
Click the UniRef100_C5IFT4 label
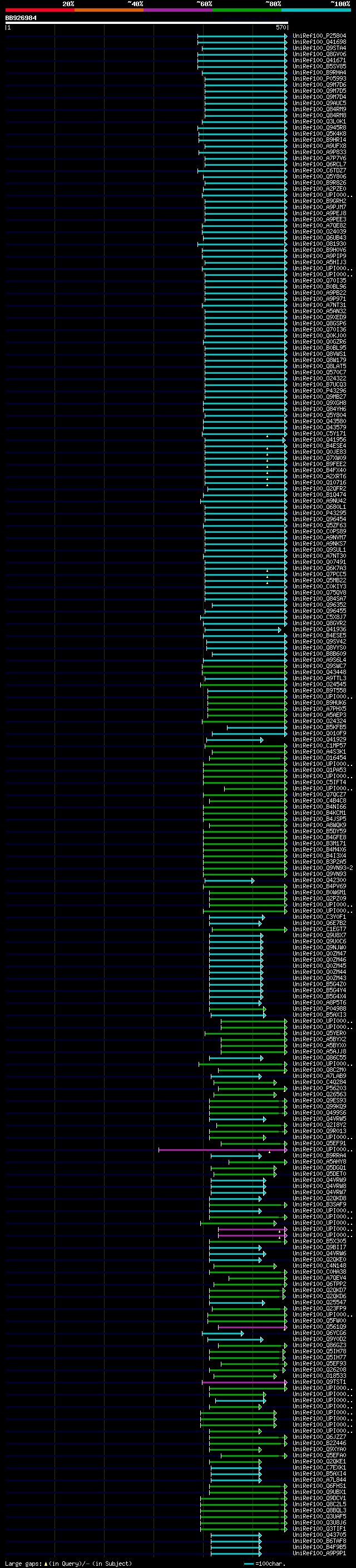click(x=319, y=782)
